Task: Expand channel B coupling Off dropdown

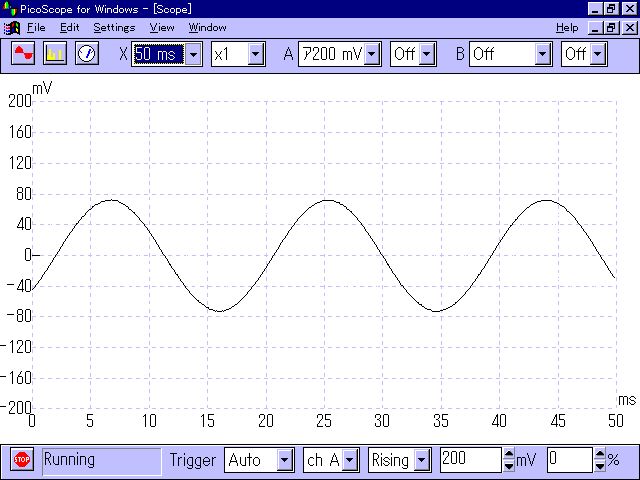Action: pos(598,54)
